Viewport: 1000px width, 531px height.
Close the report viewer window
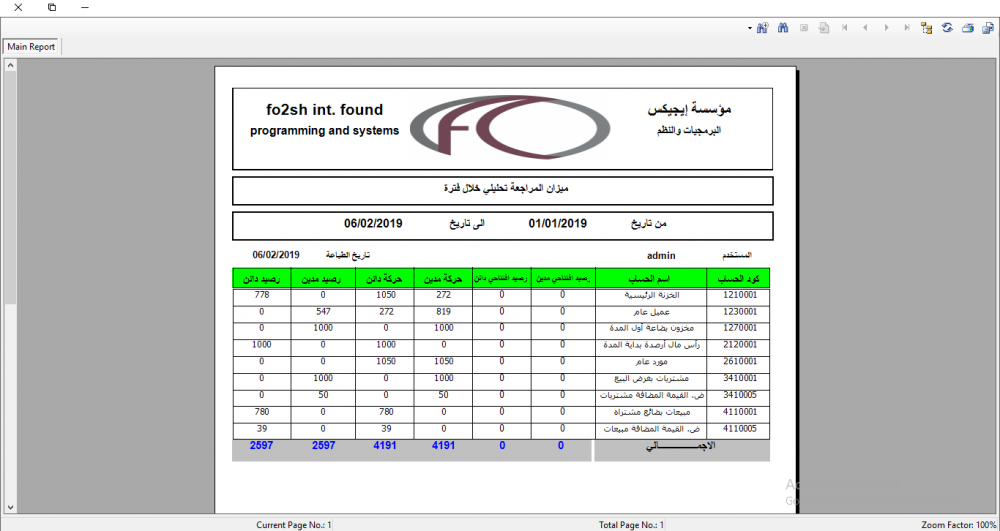(18, 8)
